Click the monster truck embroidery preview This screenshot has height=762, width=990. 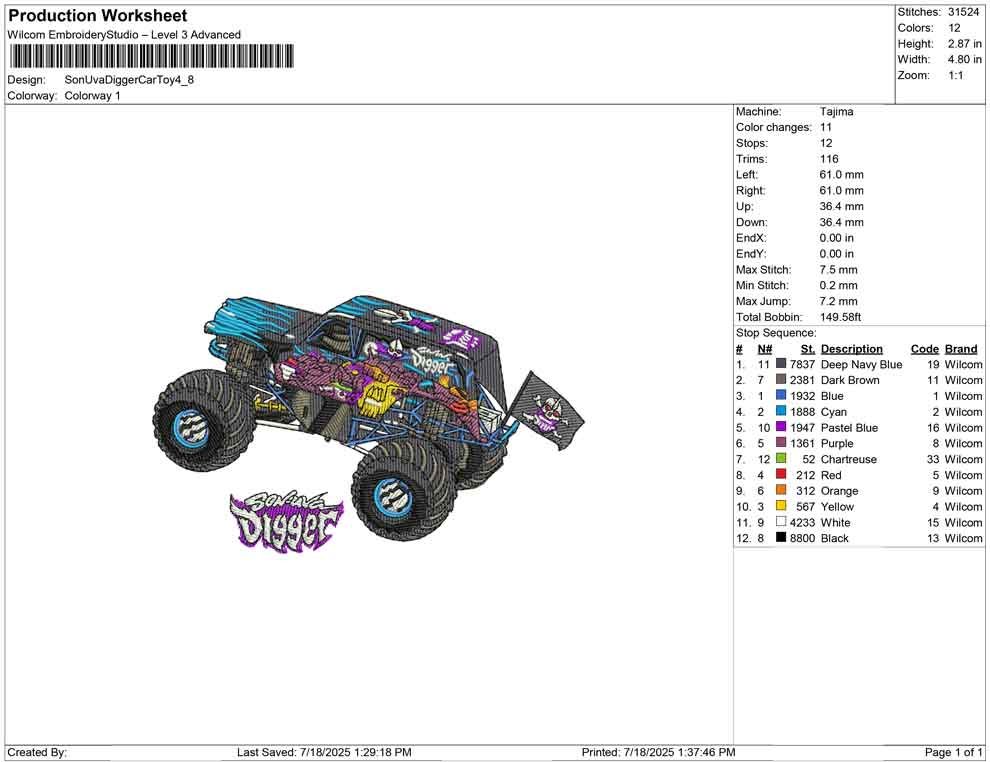click(368, 417)
